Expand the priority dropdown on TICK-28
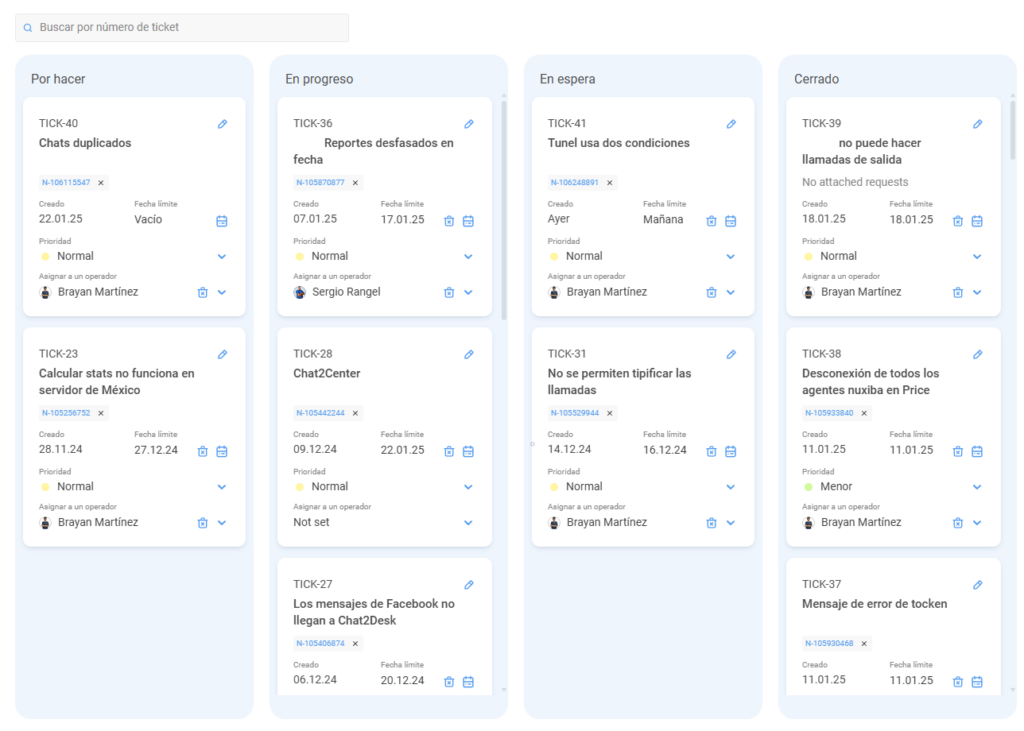 click(468, 487)
